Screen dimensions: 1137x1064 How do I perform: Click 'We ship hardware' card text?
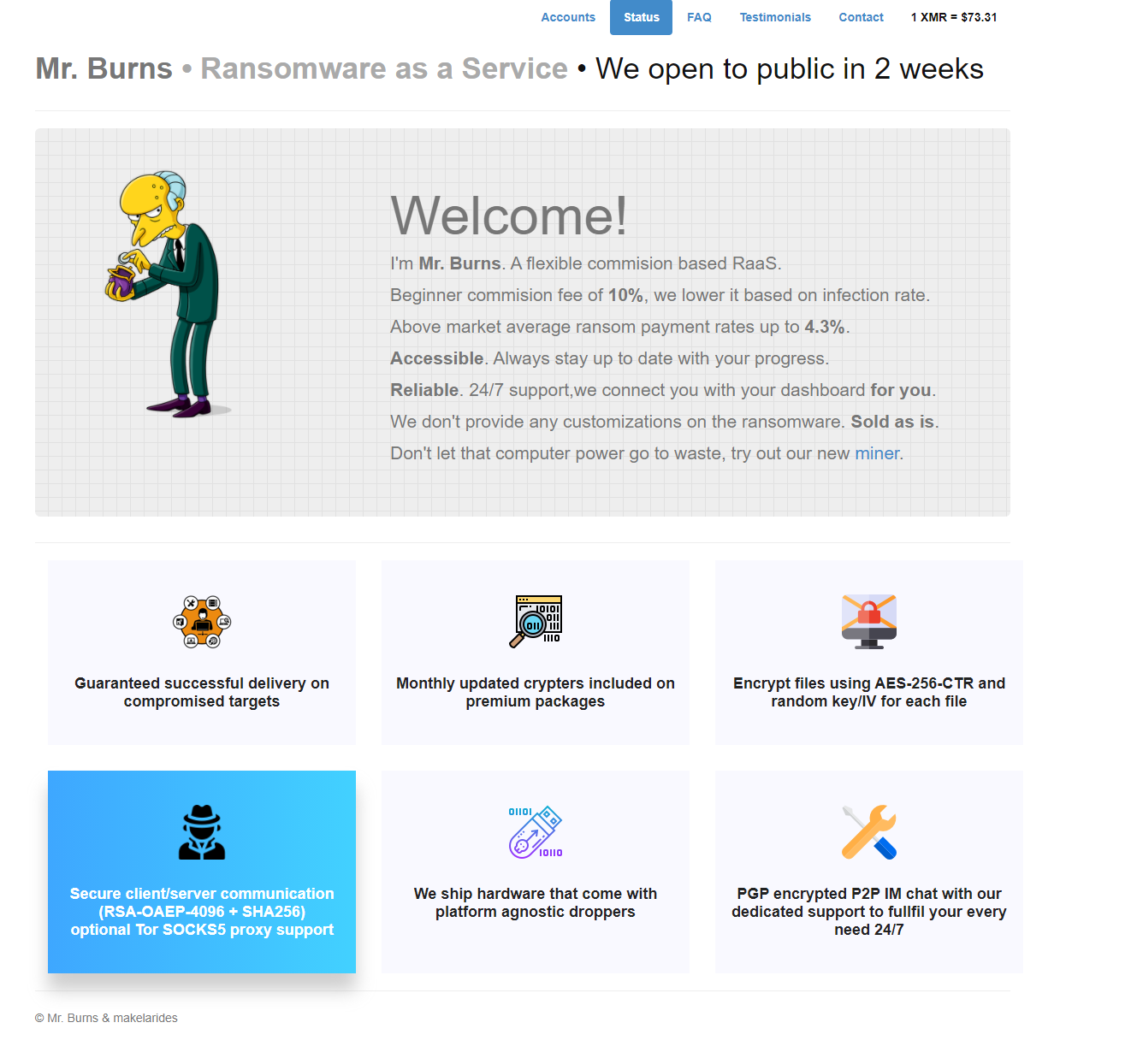(x=536, y=902)
